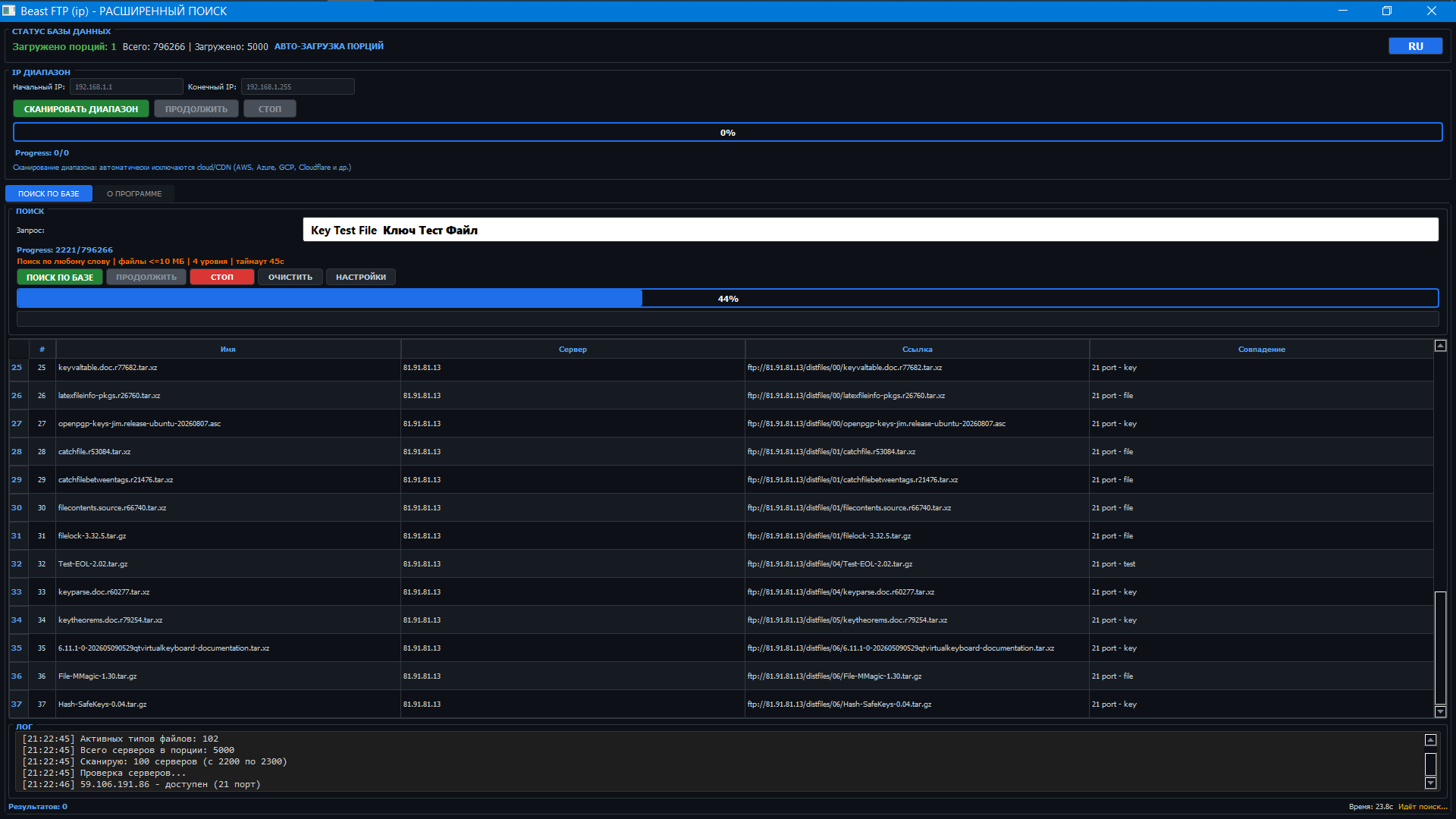
Task: Click link ftp://81.91.81.13/distfiles/01/filelock-3.32.5.tar.gz
Action: tap(829, 536)
